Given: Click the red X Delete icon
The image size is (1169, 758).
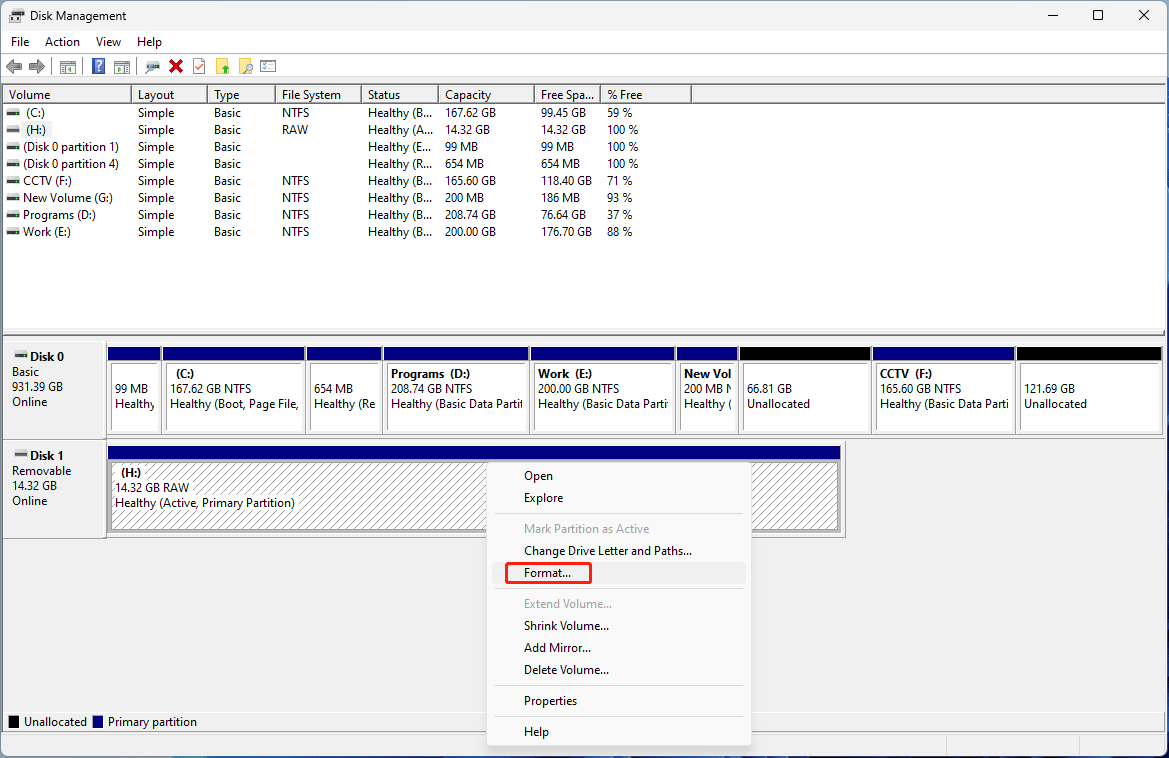Looking at the screenshot, I should click(176, 66).
